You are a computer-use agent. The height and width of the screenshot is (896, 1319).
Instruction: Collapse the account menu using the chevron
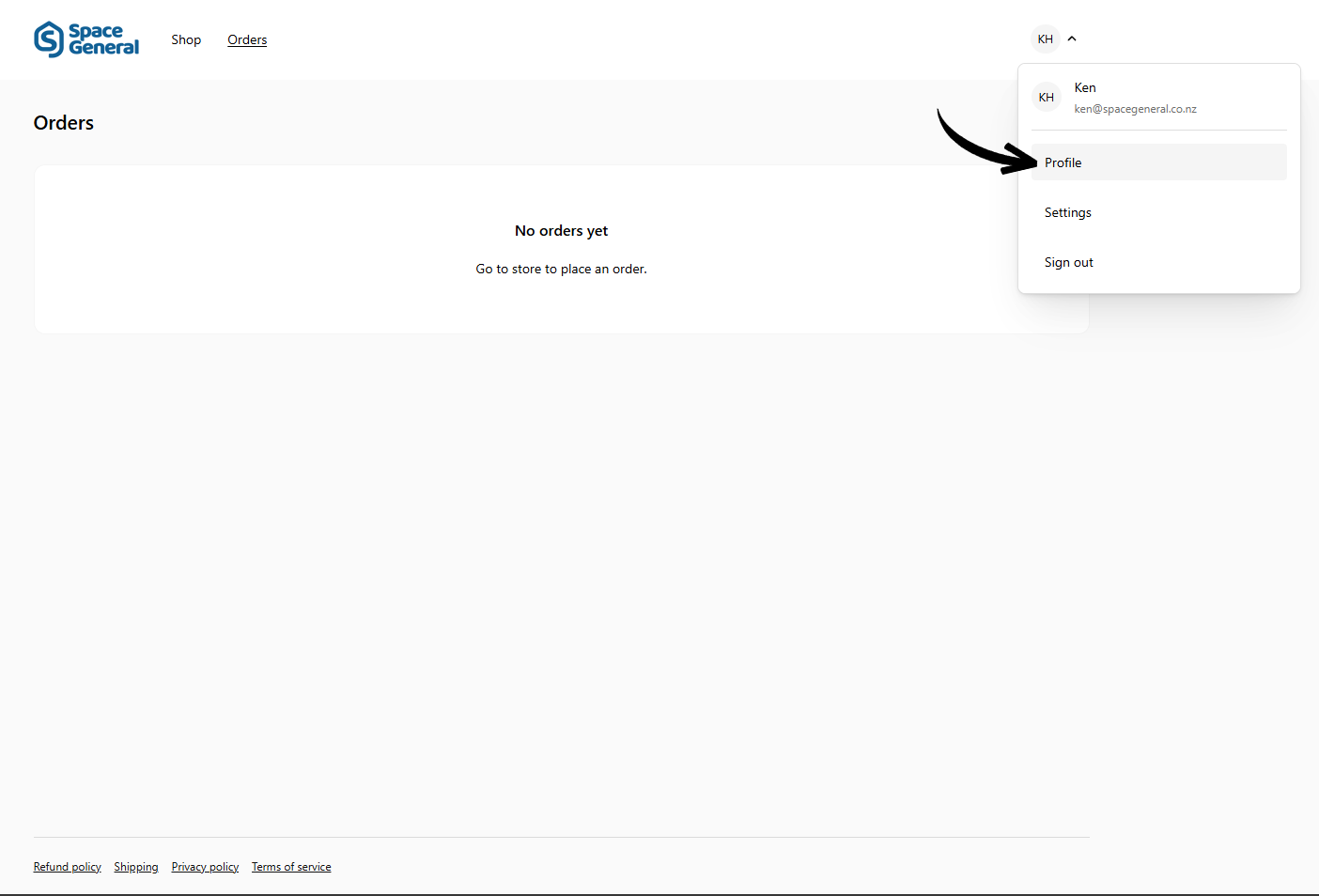click(1072, 39)
